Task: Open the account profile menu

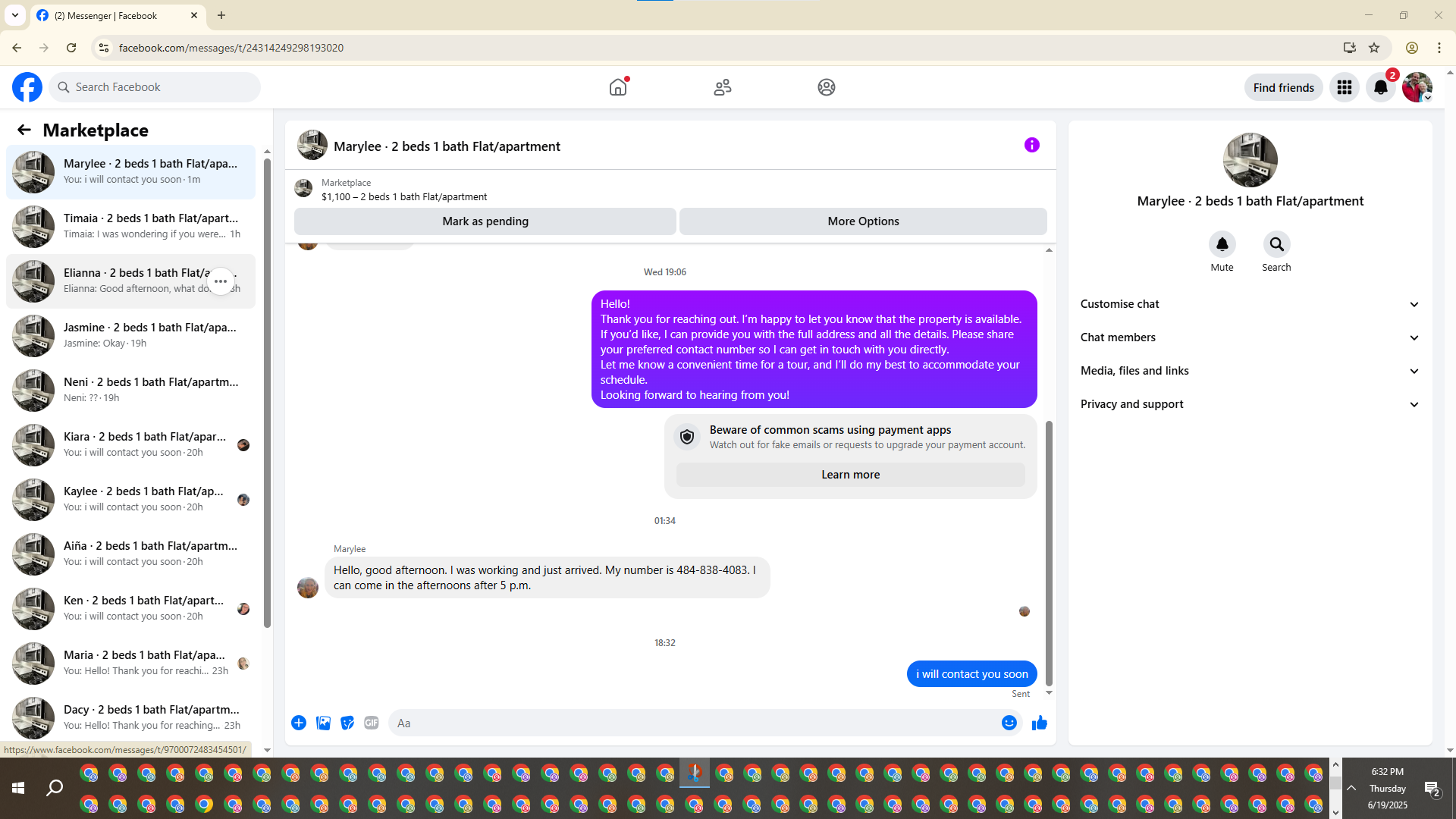Action: pyautogui.click(x=1417, y=87)
